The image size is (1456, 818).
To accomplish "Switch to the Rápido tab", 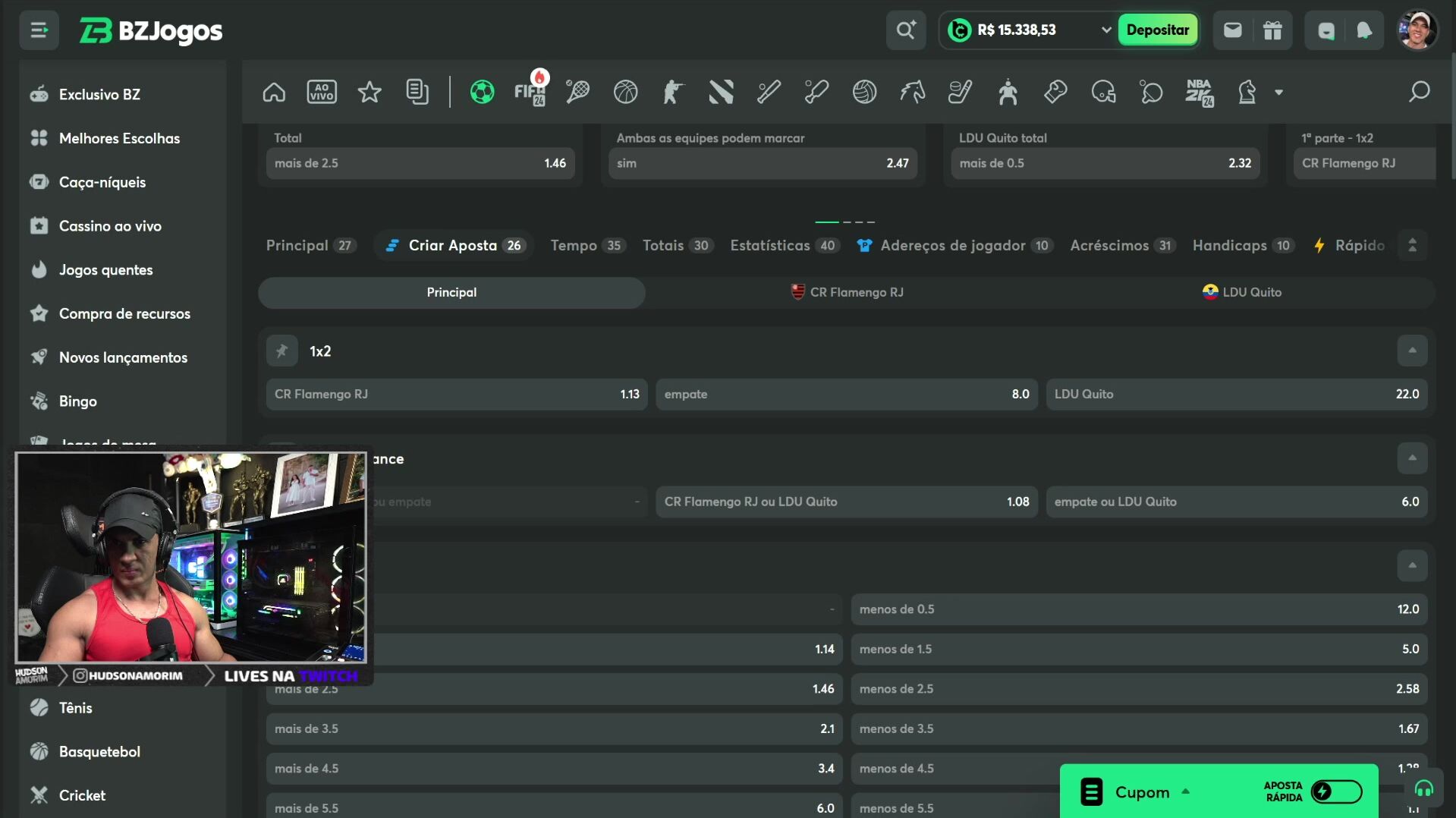I will tap(1349, 245).
